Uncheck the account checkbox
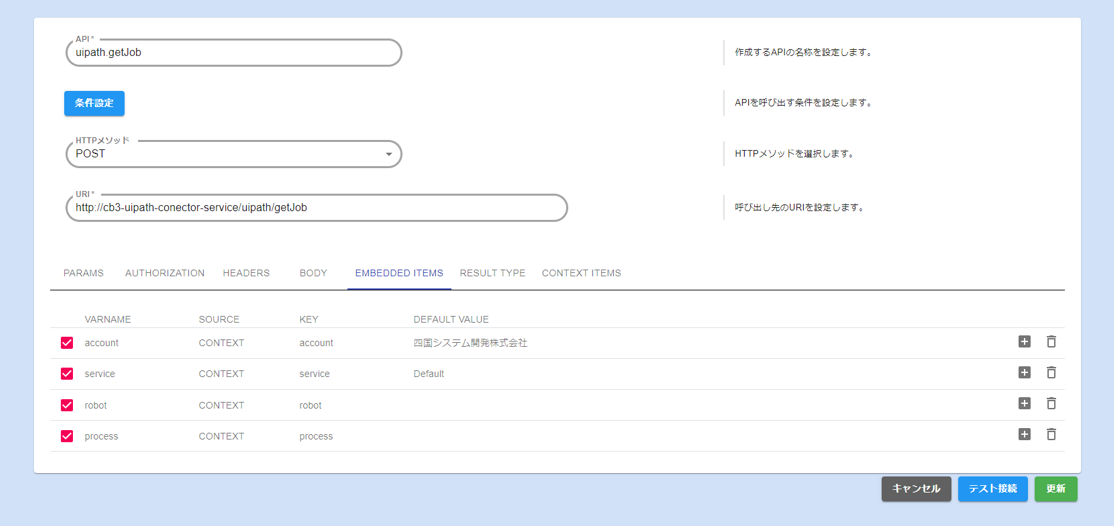The image size is (1114, 526). click(67, 343)
